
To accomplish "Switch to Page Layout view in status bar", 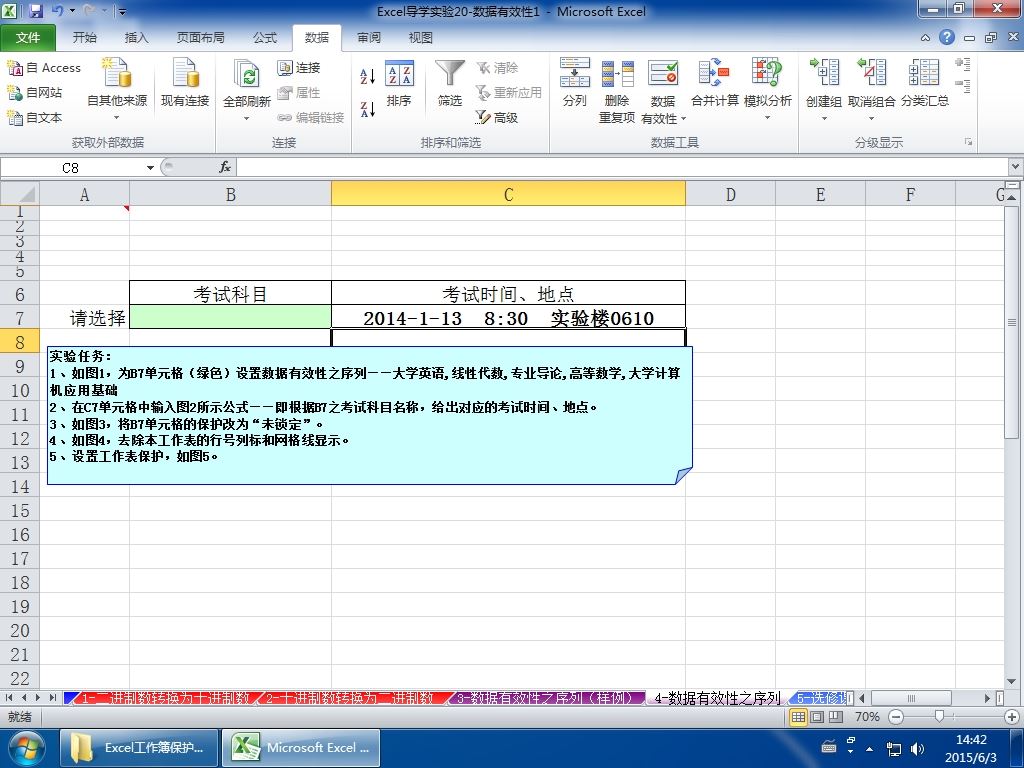I will [x=817, y=717].
